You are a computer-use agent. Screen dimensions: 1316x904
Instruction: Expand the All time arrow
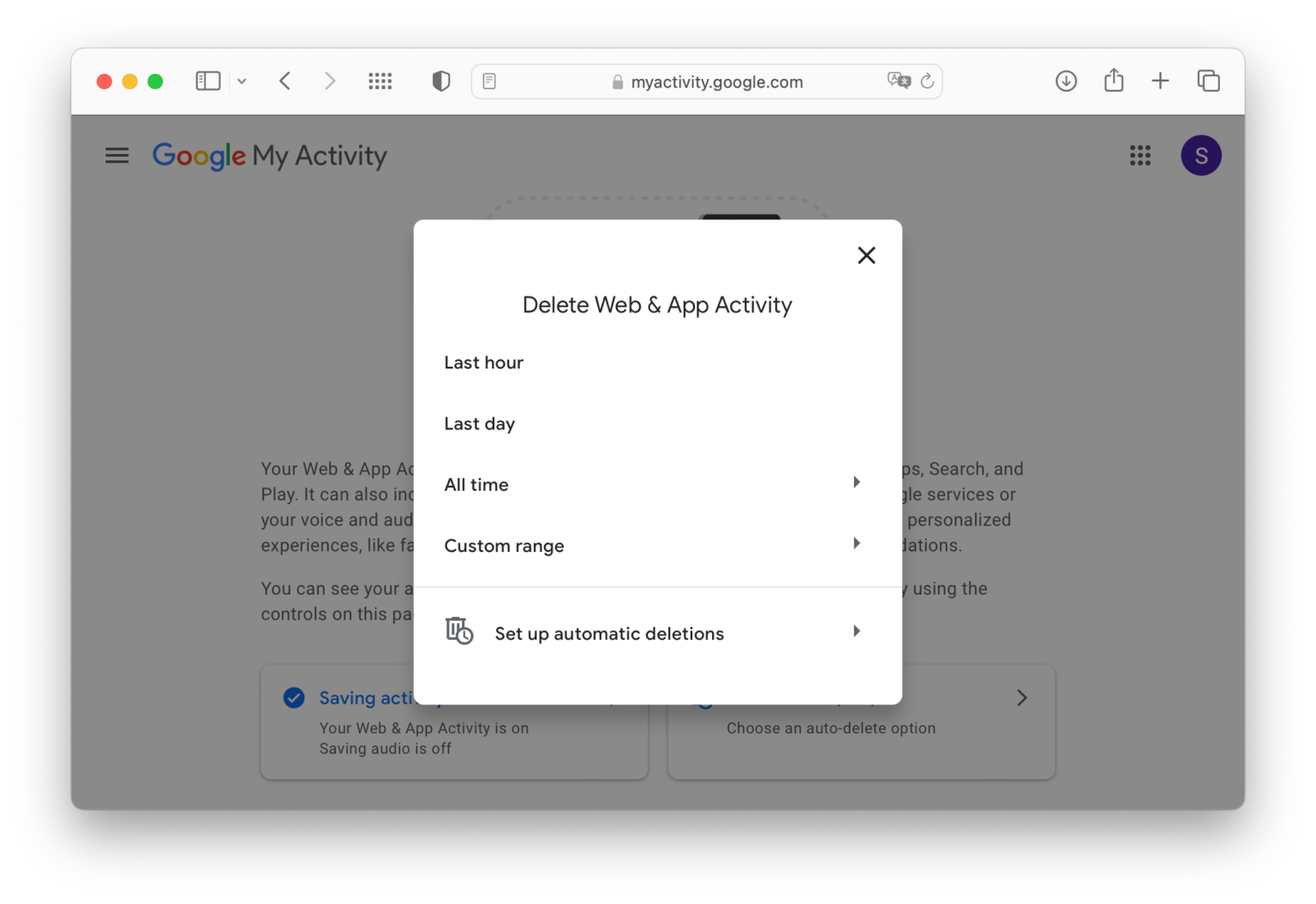click(x=856, y=482)
